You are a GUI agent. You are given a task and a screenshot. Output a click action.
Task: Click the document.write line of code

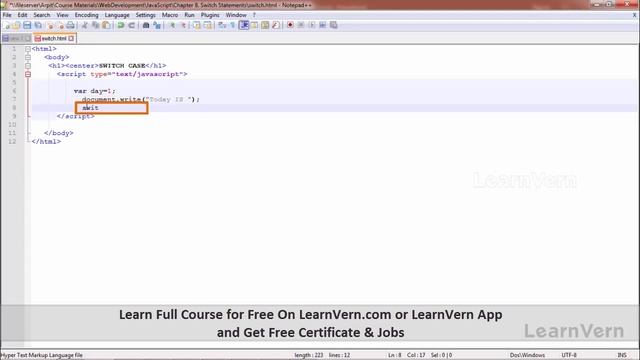[141, 100]
